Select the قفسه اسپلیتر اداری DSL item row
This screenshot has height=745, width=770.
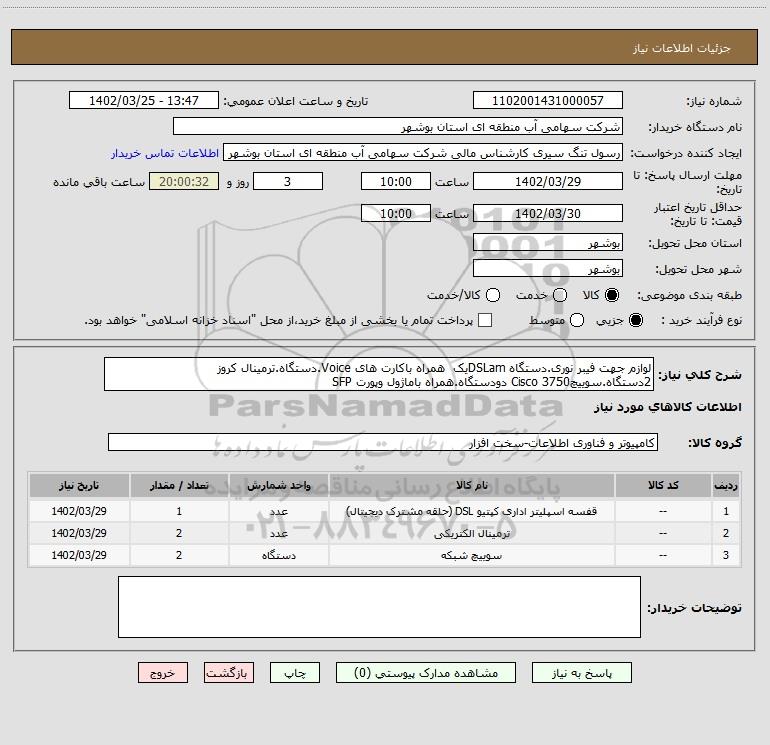pyautogui.click(x=385, y=511)
